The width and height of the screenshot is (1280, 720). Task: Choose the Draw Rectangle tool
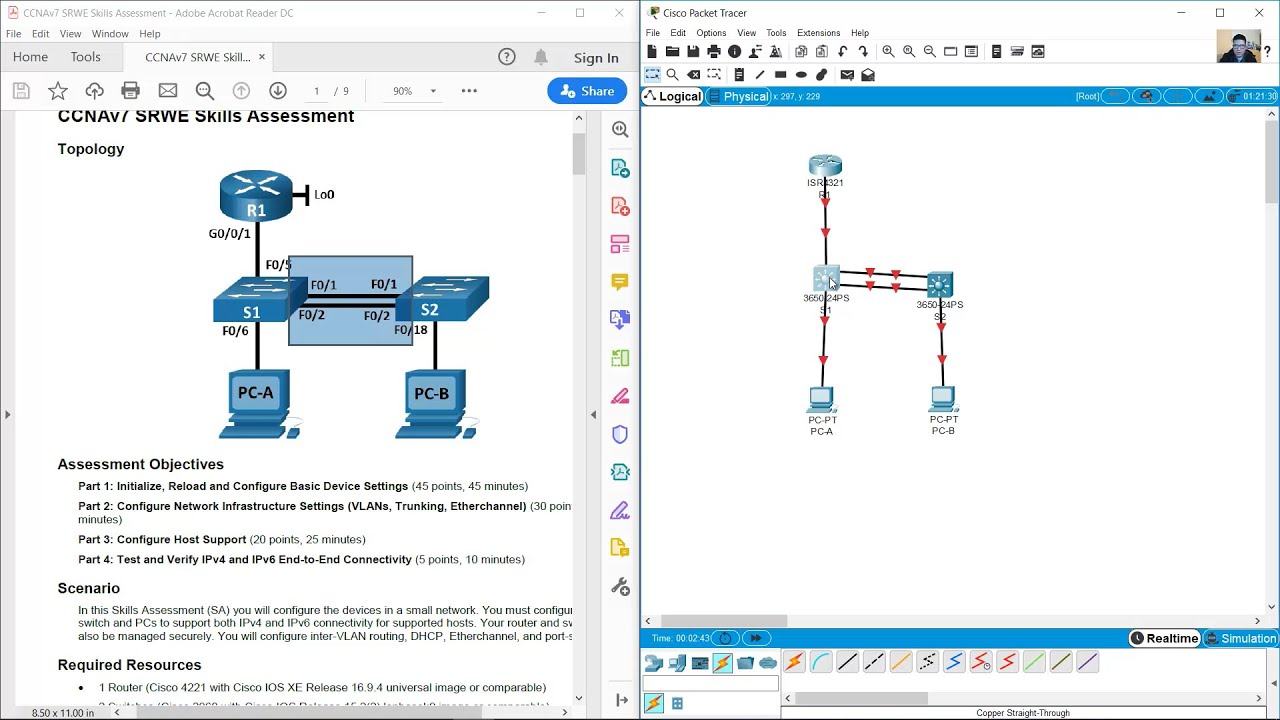781,75
